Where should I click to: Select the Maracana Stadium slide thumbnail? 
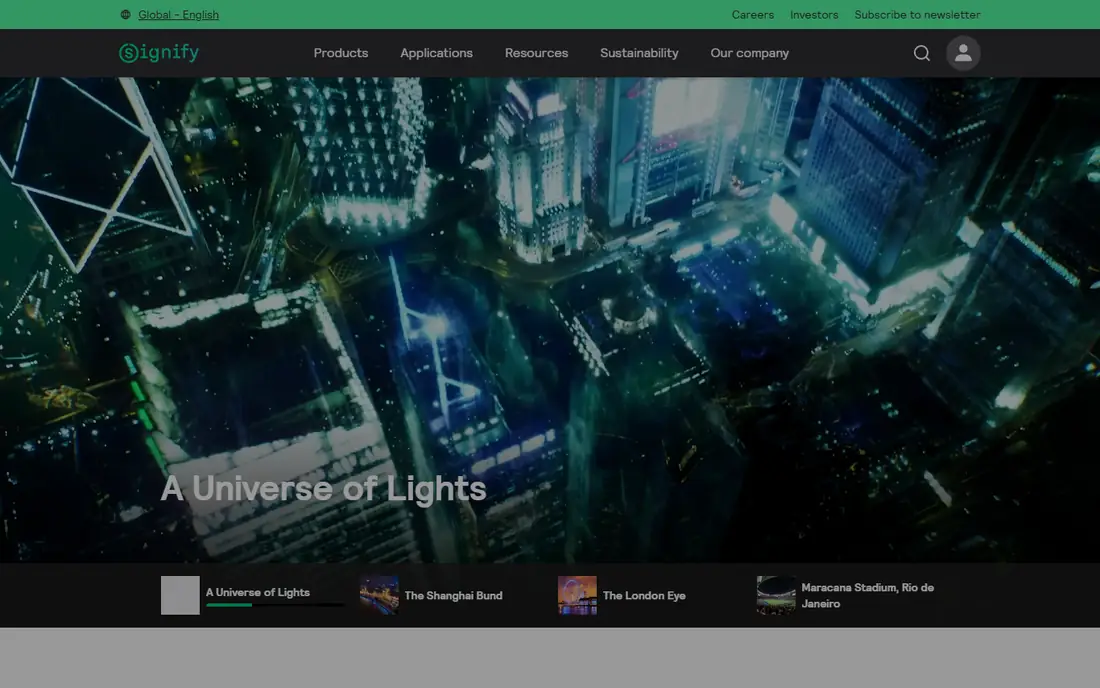[776, 595]
